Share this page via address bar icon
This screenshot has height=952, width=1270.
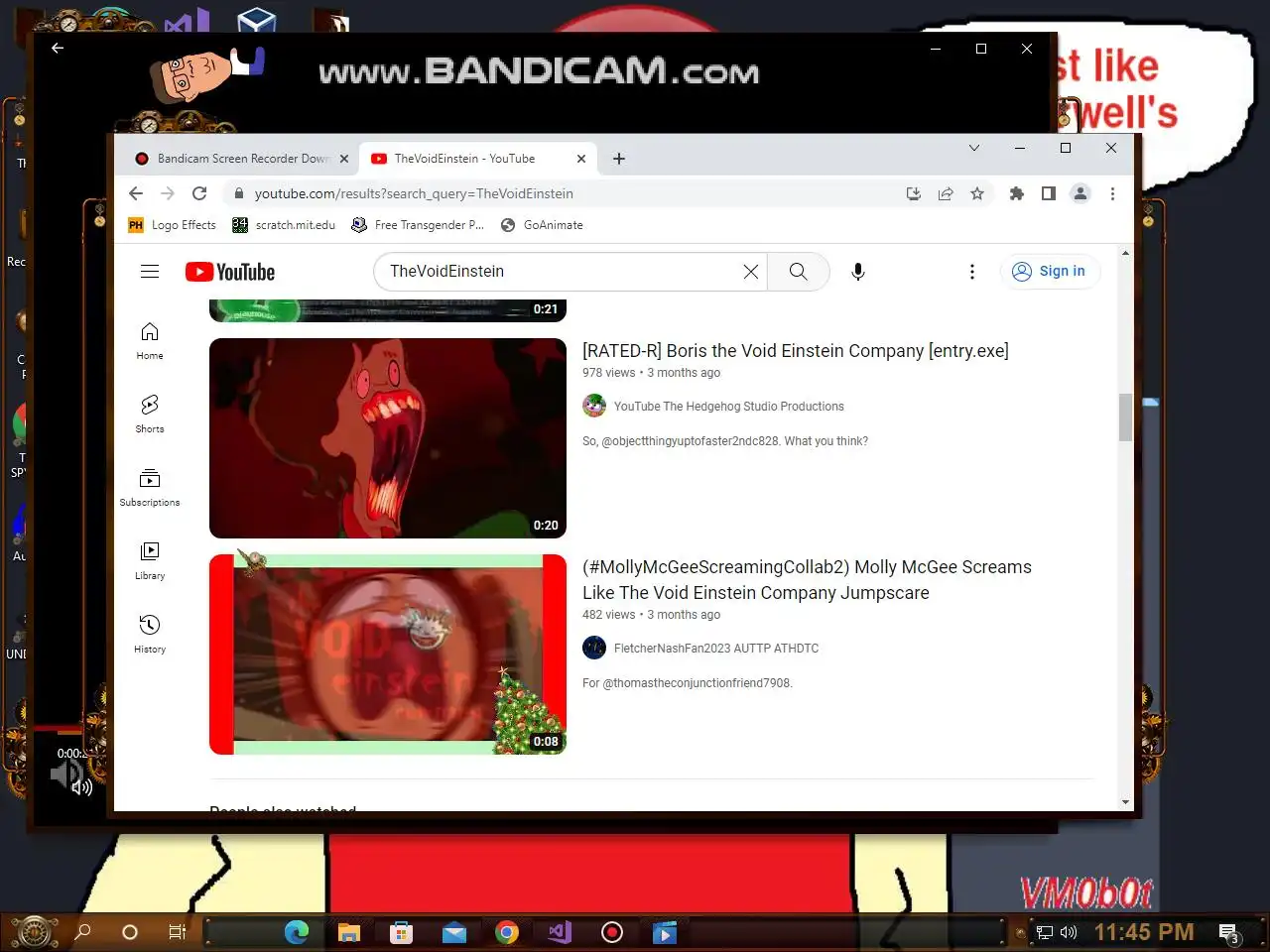click(x=946, y=193)
